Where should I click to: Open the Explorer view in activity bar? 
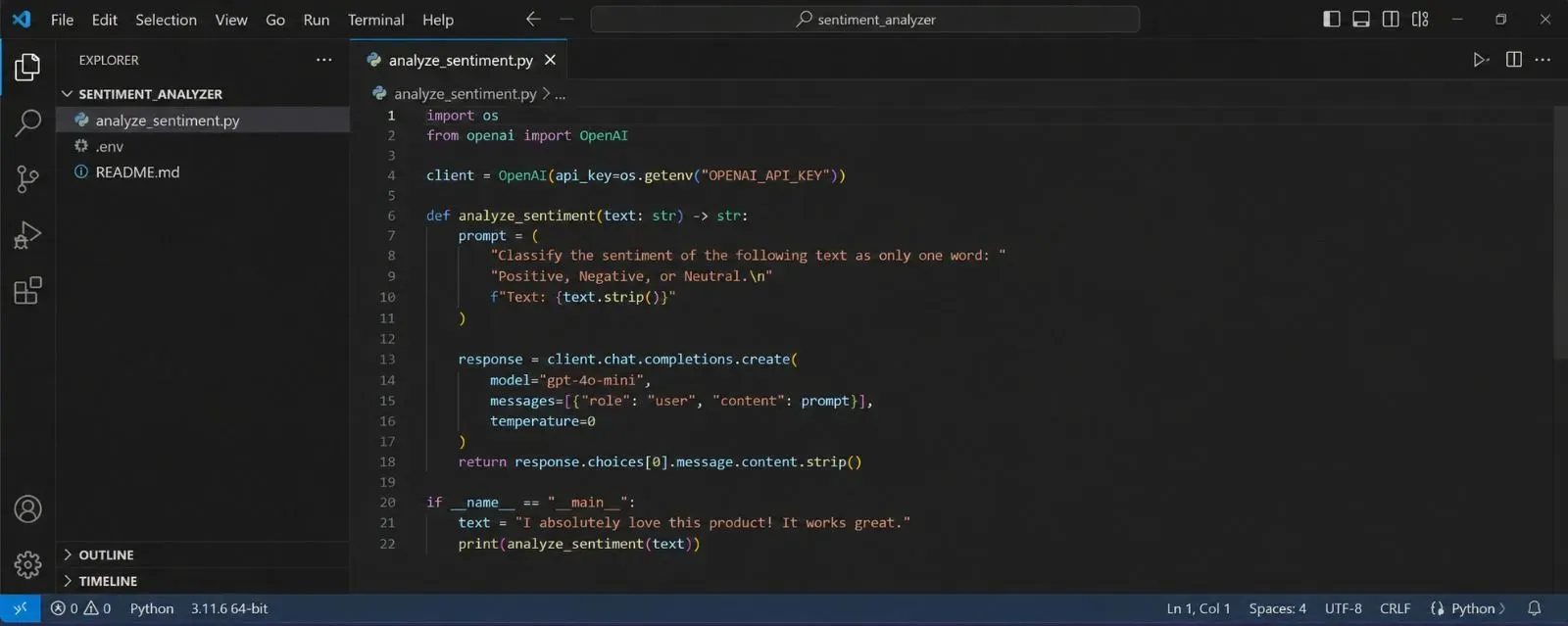tap(27, 67)
